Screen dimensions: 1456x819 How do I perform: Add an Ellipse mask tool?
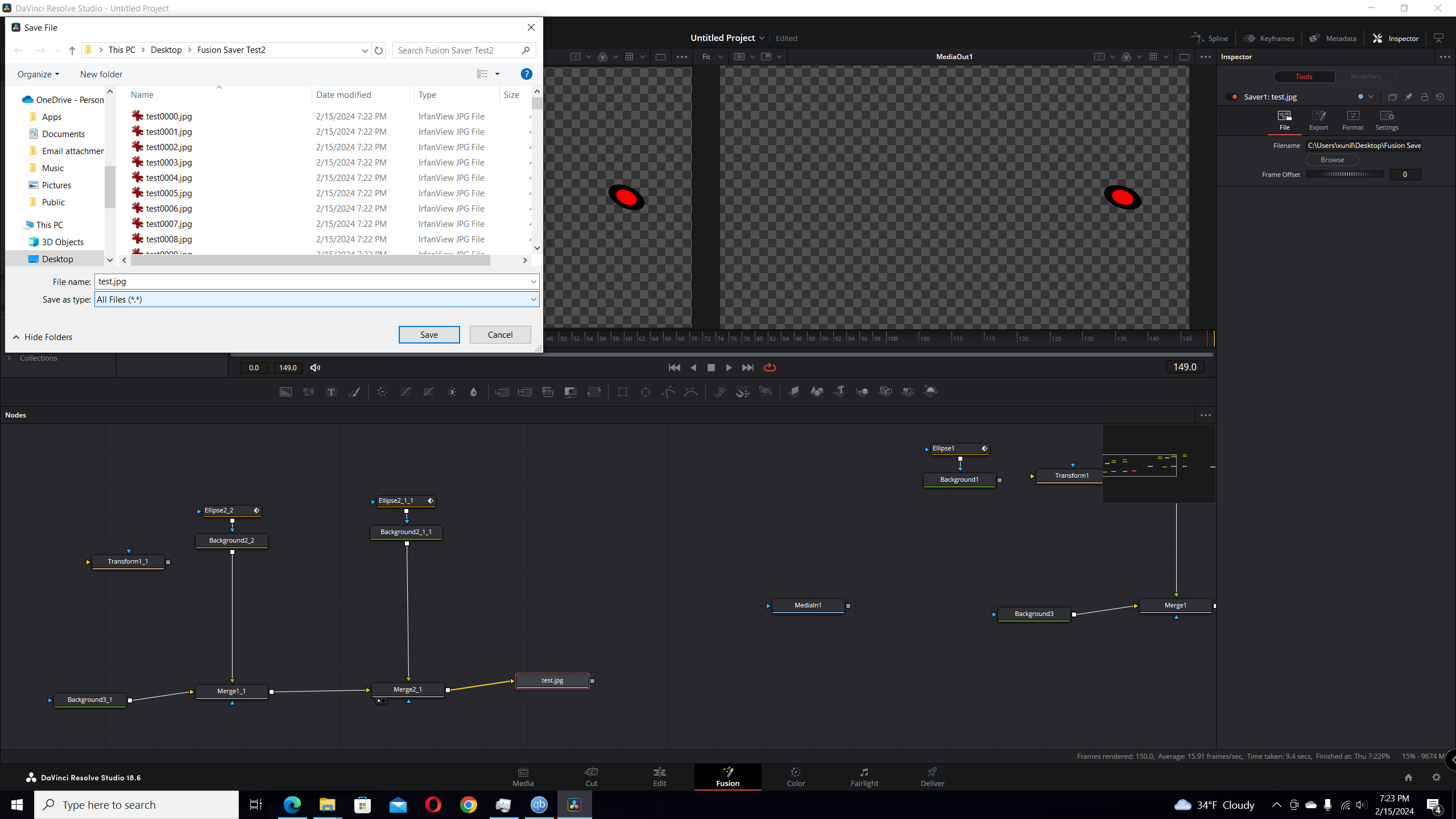point(646,392)
